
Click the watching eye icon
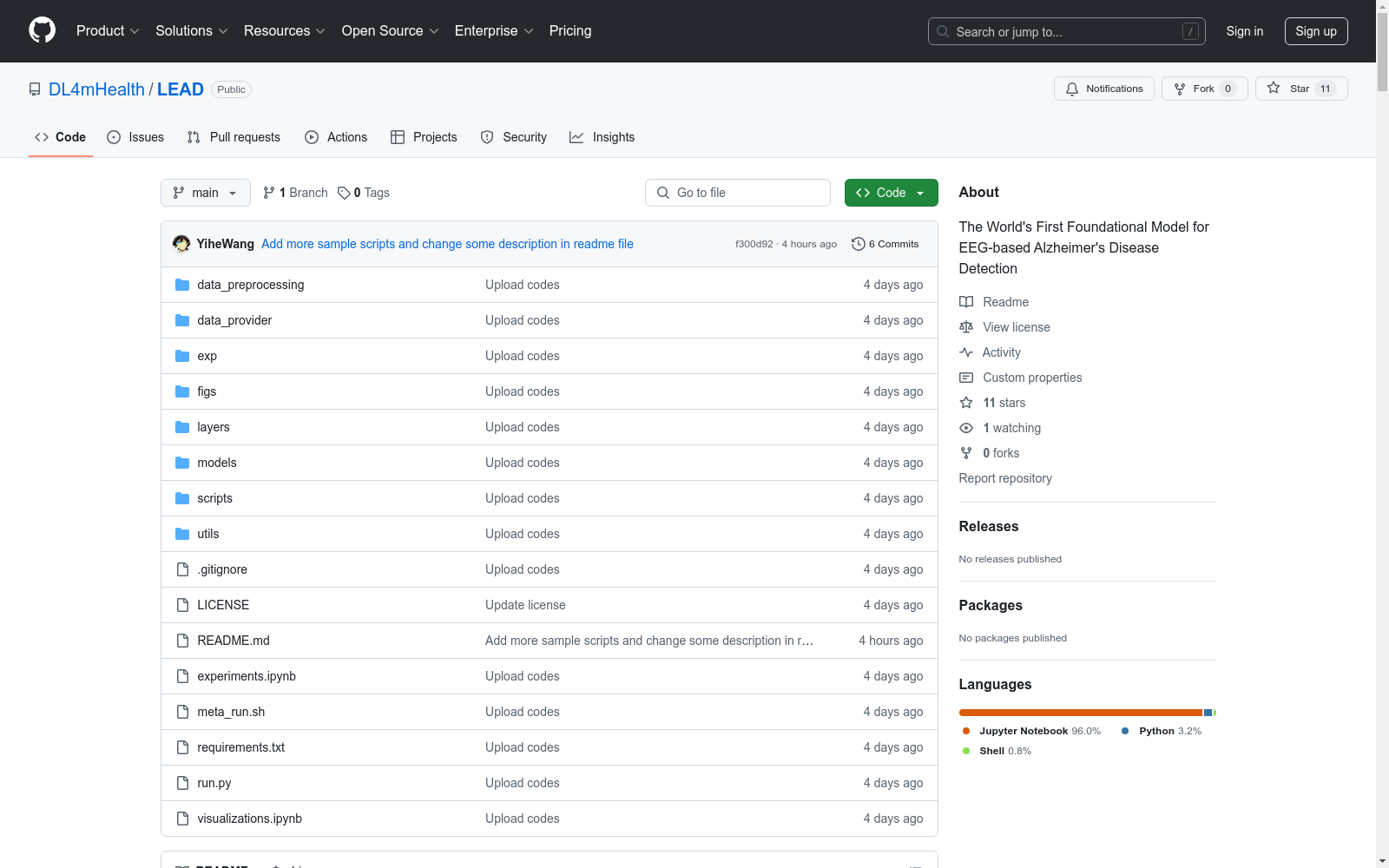point(966,428)
